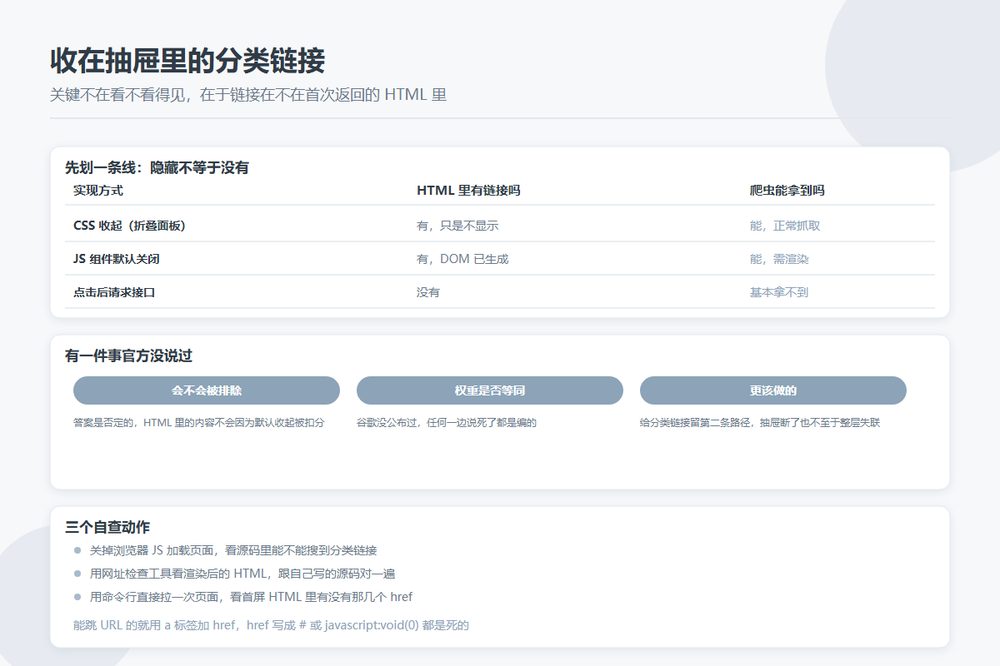Click the cell 基本拿不到
The image size is (1000, 666).
[779, 292]
